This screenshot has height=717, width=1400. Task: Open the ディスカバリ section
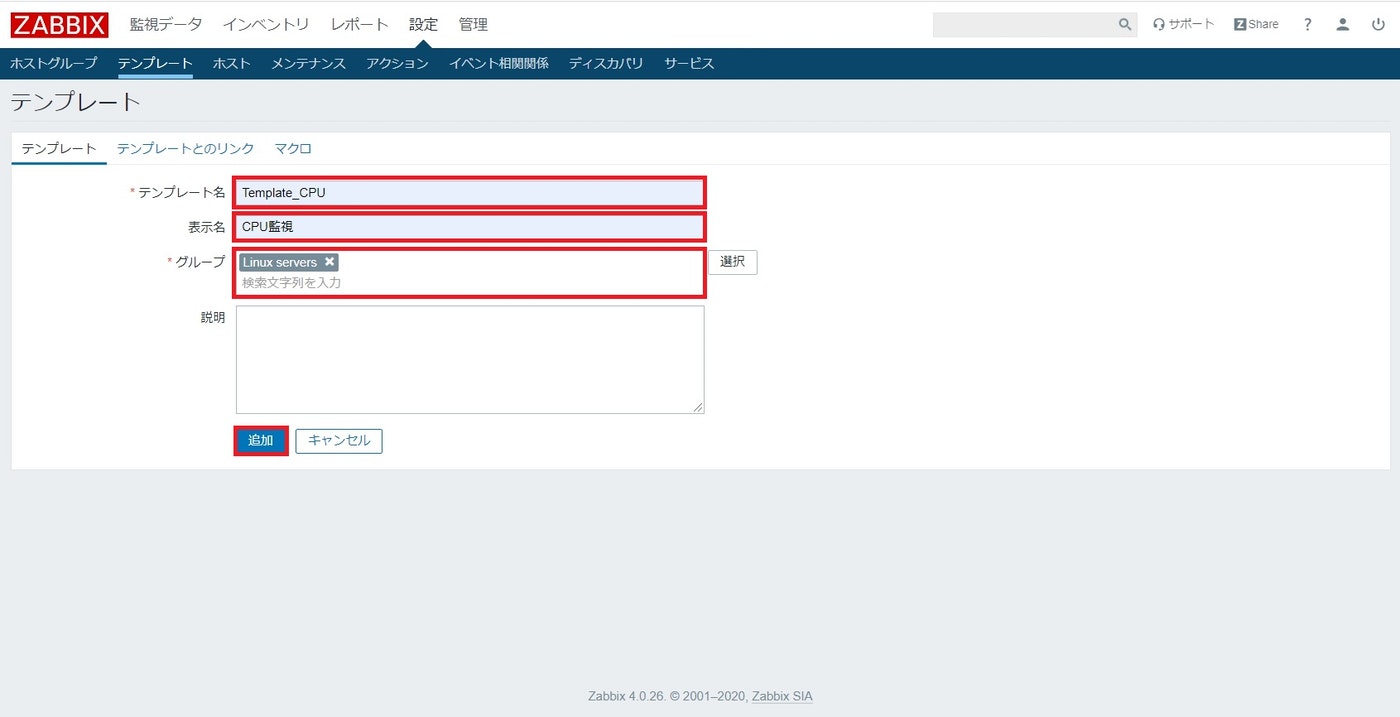604,62
